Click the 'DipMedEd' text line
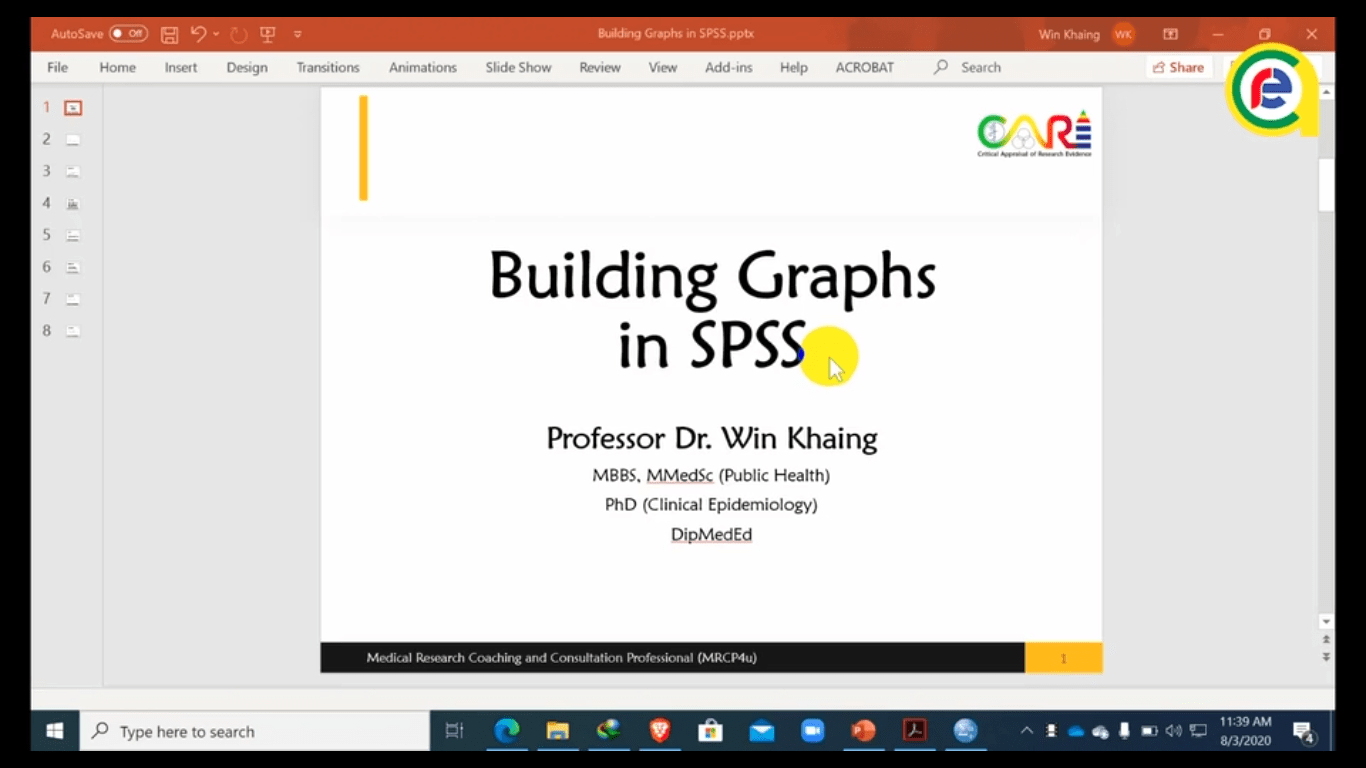The width and height of the screenshot is (1366, 768). tap(711, 534)
